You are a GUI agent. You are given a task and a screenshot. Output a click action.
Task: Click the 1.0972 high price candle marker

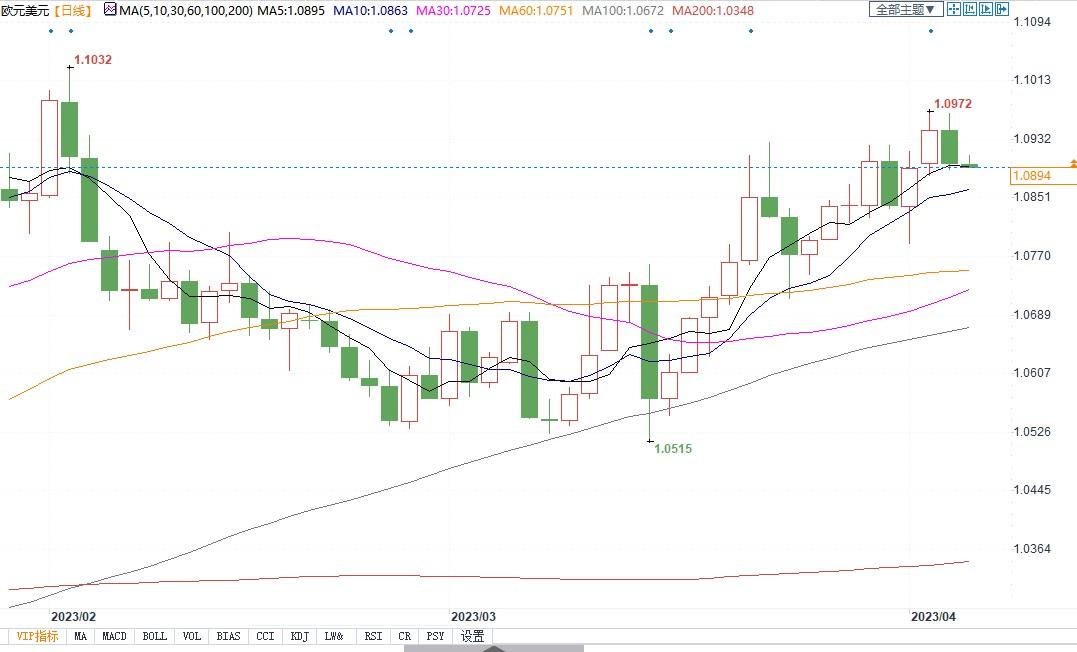(x=952, y=104)
